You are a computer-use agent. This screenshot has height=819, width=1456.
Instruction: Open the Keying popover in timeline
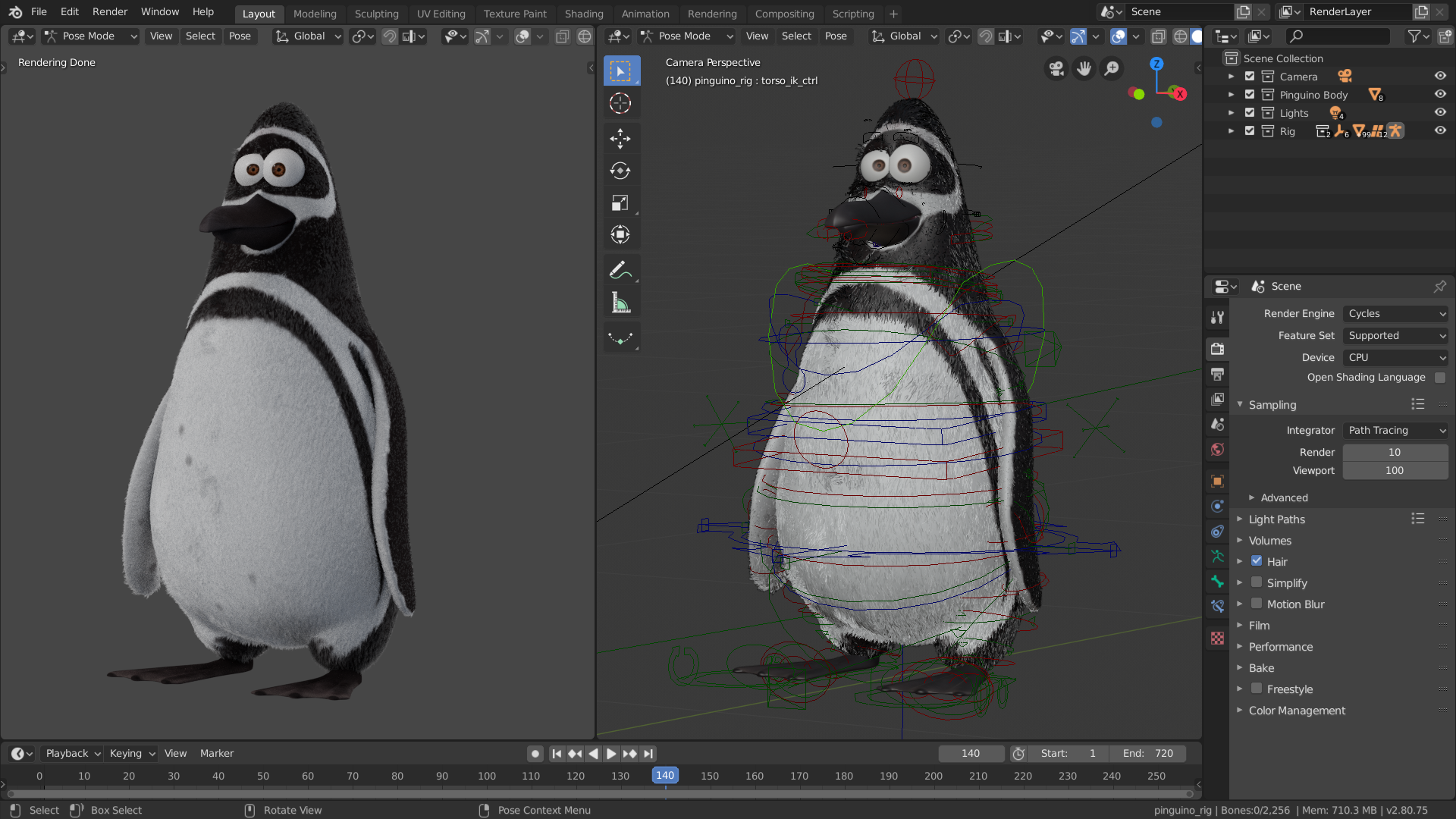tap(132, 753)
